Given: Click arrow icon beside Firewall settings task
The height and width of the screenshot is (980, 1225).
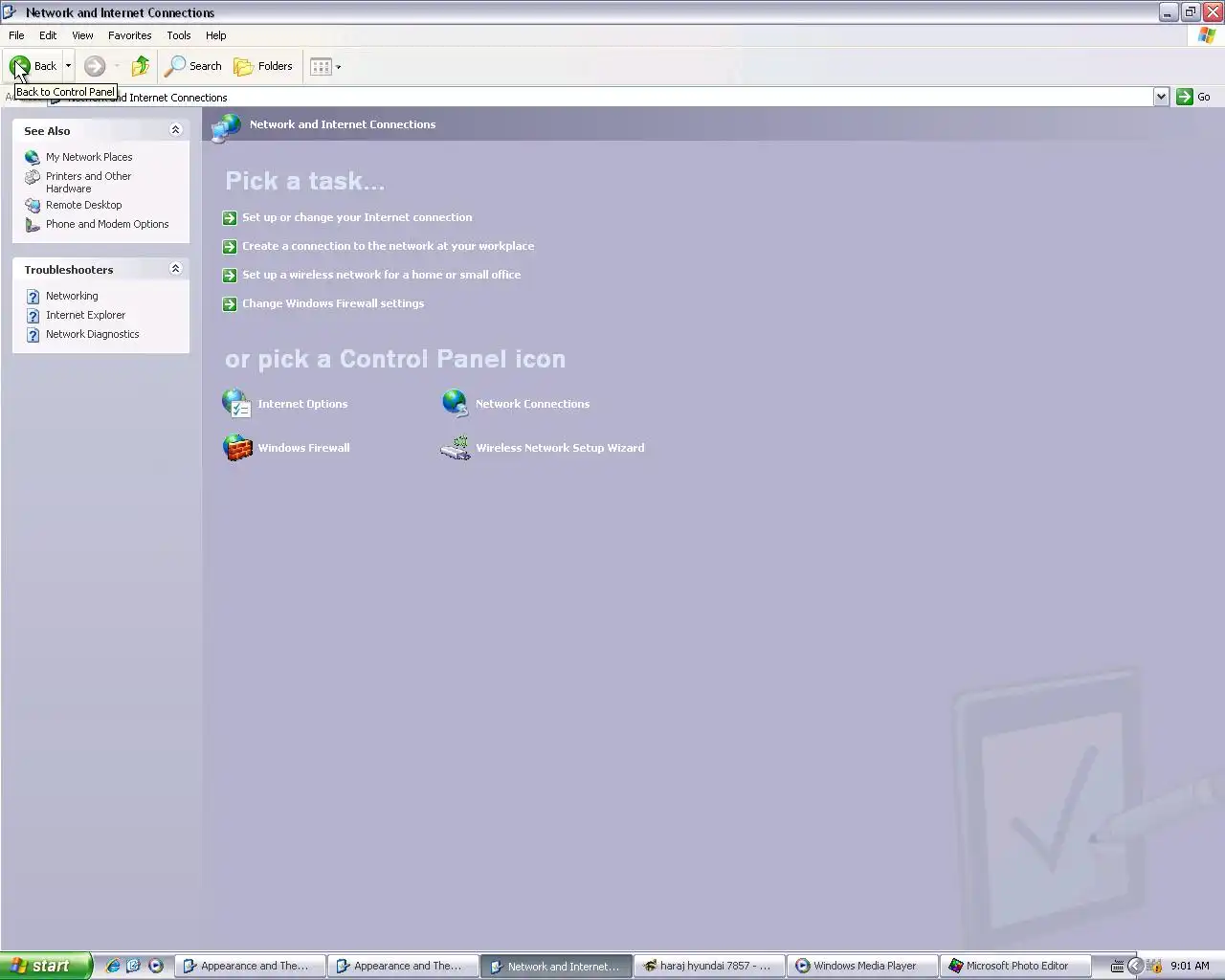Looking at the screenshot, I should (230, 304).
